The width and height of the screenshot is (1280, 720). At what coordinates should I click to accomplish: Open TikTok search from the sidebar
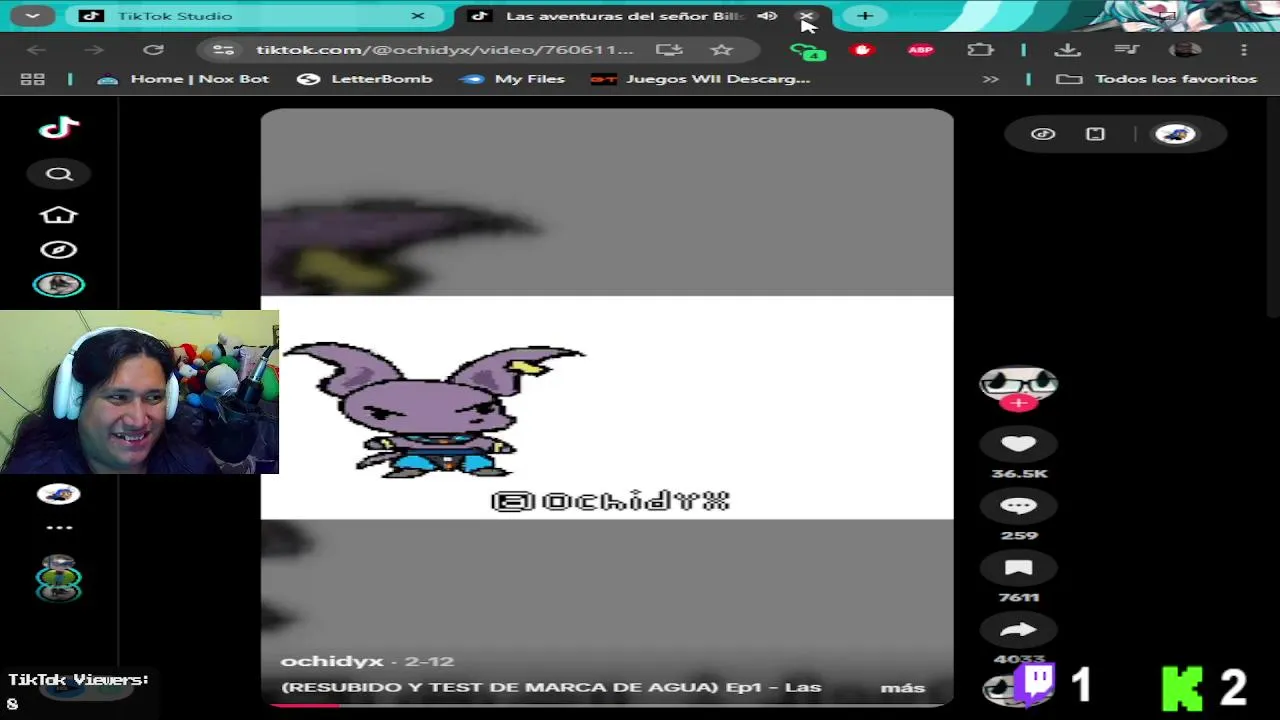59,174
